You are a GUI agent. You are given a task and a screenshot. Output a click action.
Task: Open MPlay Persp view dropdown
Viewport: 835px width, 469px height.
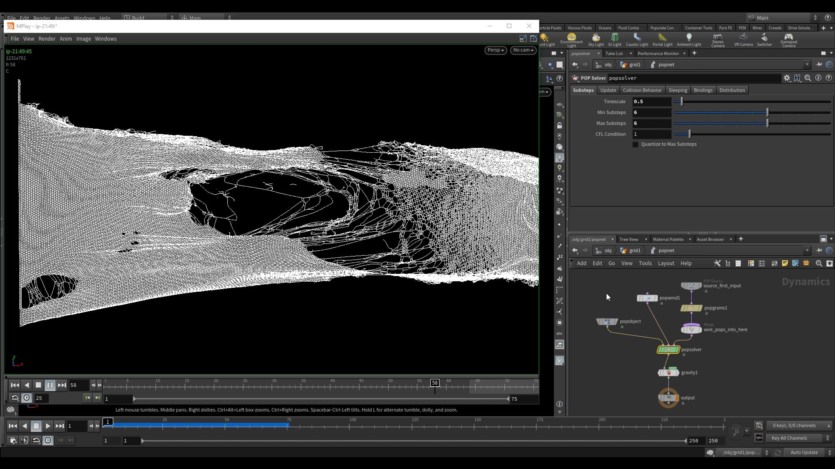pos(495,50)
